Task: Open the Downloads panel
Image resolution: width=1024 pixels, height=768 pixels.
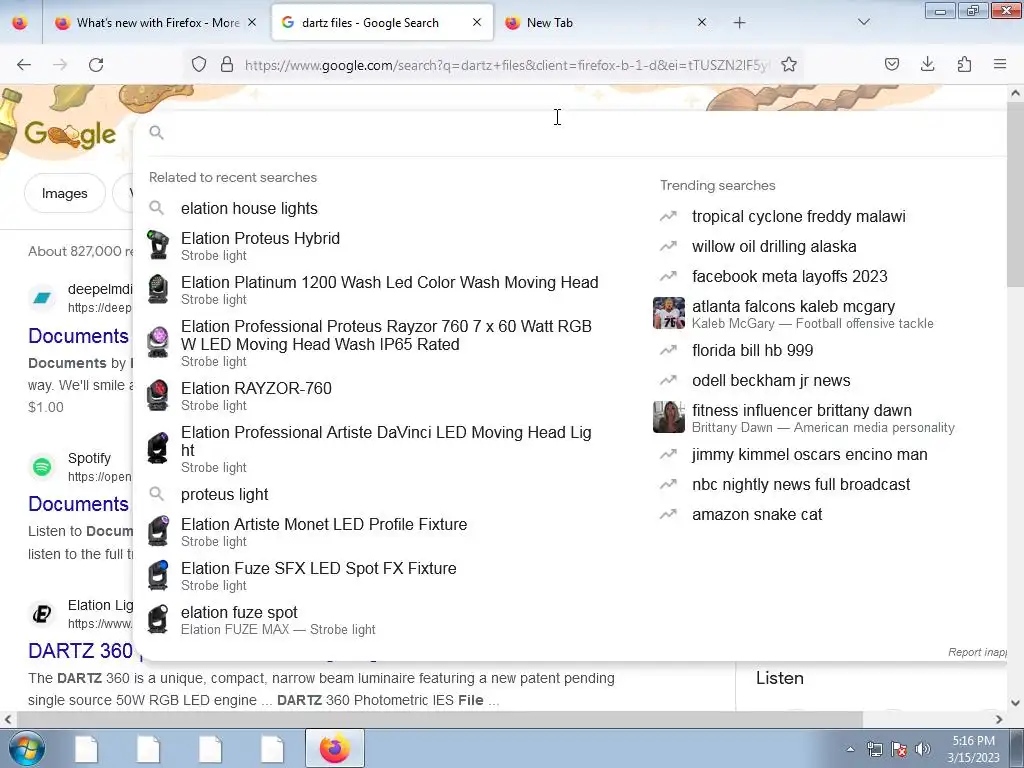Action: [x=927, y=64]
